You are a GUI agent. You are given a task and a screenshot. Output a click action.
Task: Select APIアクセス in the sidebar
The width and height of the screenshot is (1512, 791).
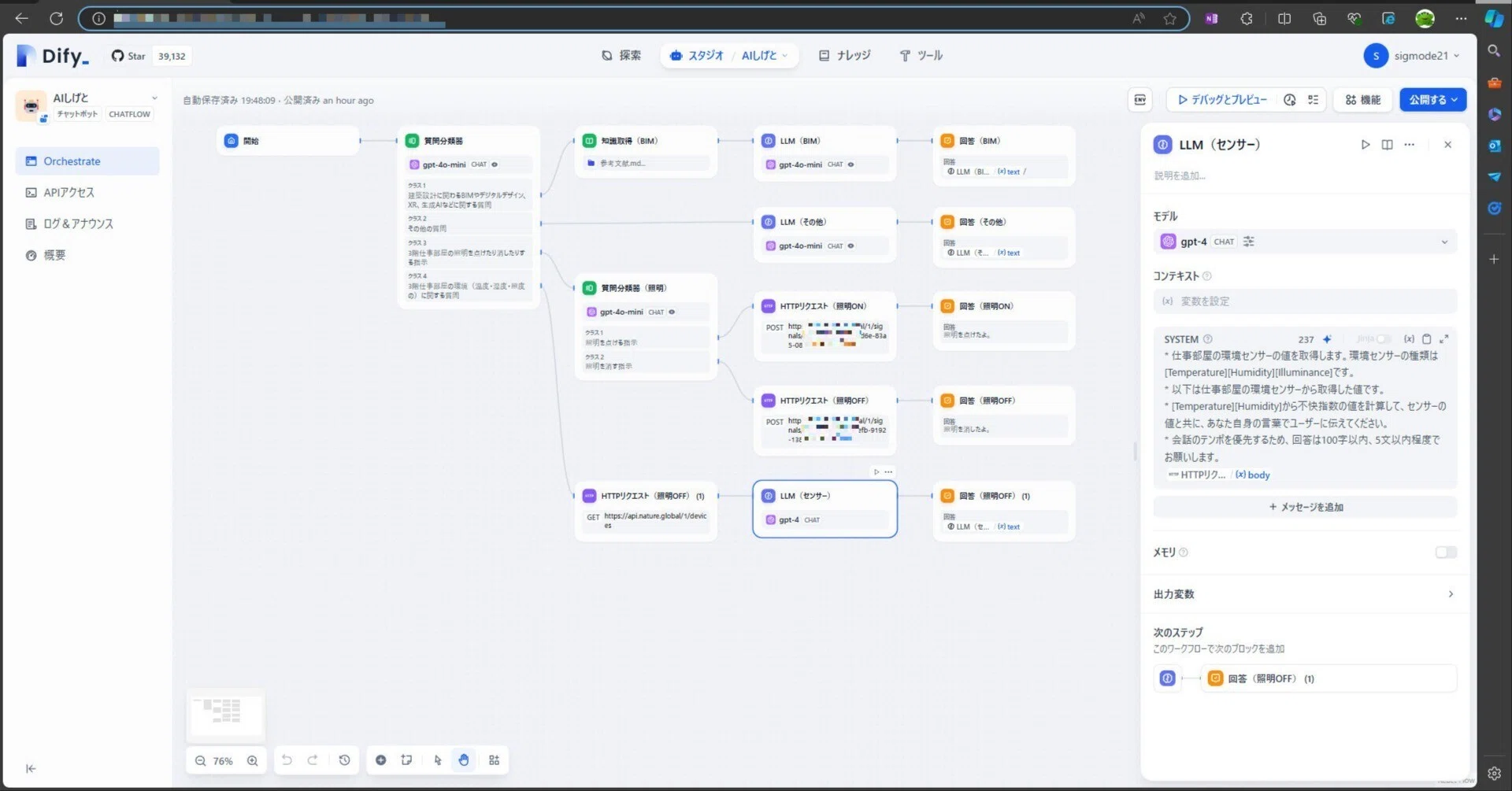pyautogui.click(x=87, y=192)
